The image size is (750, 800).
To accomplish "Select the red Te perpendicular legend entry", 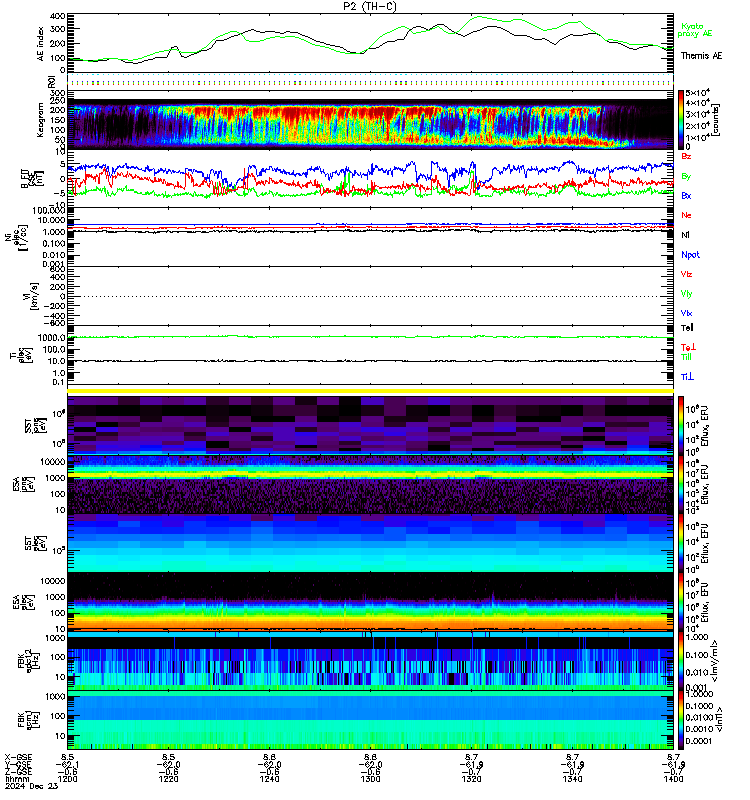I will click(688, 347).
